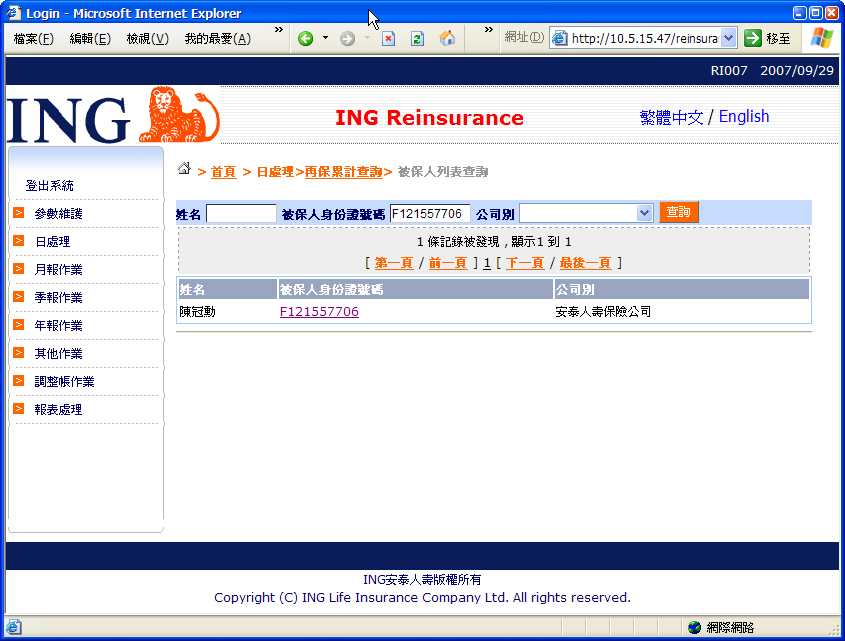The width and height of the screenshot is (845, 641).
Task: Open the 日處理 sidebar menu
Action: [52, 242]
